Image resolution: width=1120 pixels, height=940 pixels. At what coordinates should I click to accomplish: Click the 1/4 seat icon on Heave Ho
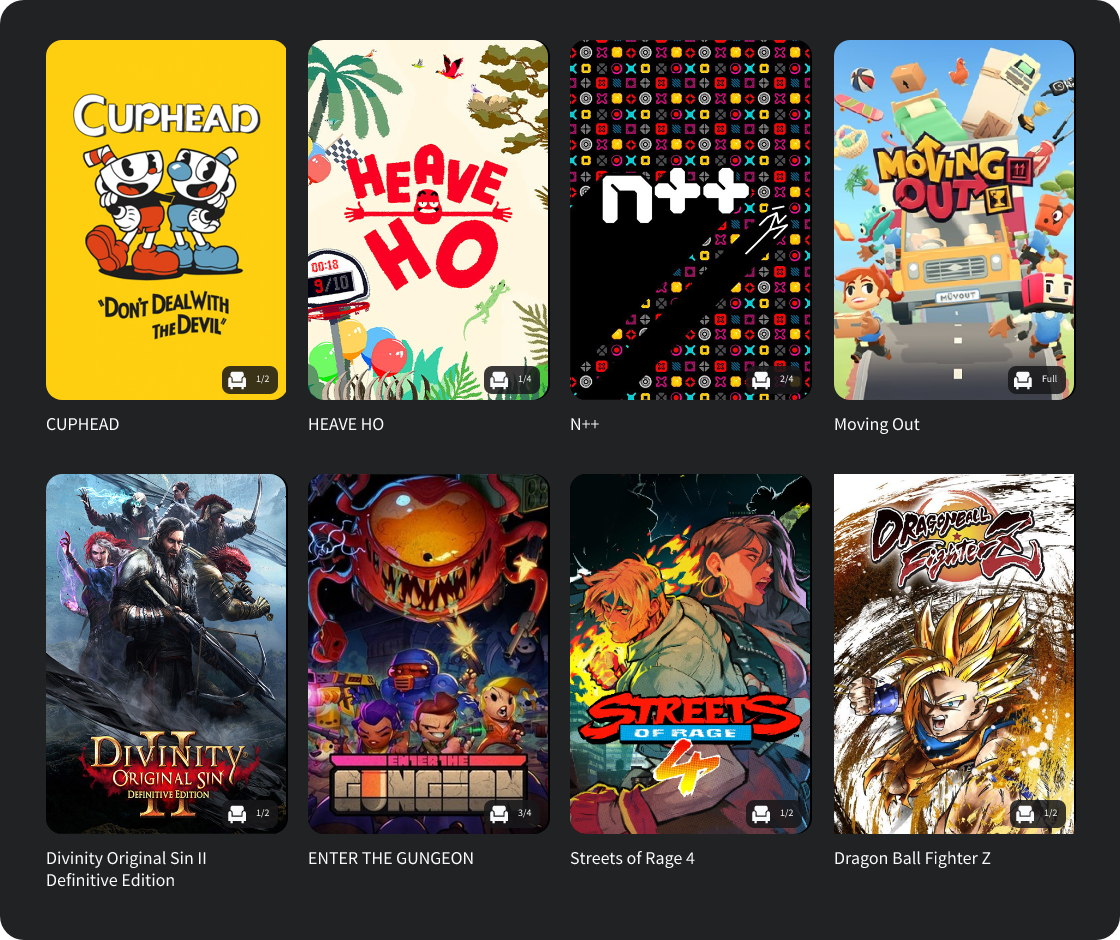499,379
